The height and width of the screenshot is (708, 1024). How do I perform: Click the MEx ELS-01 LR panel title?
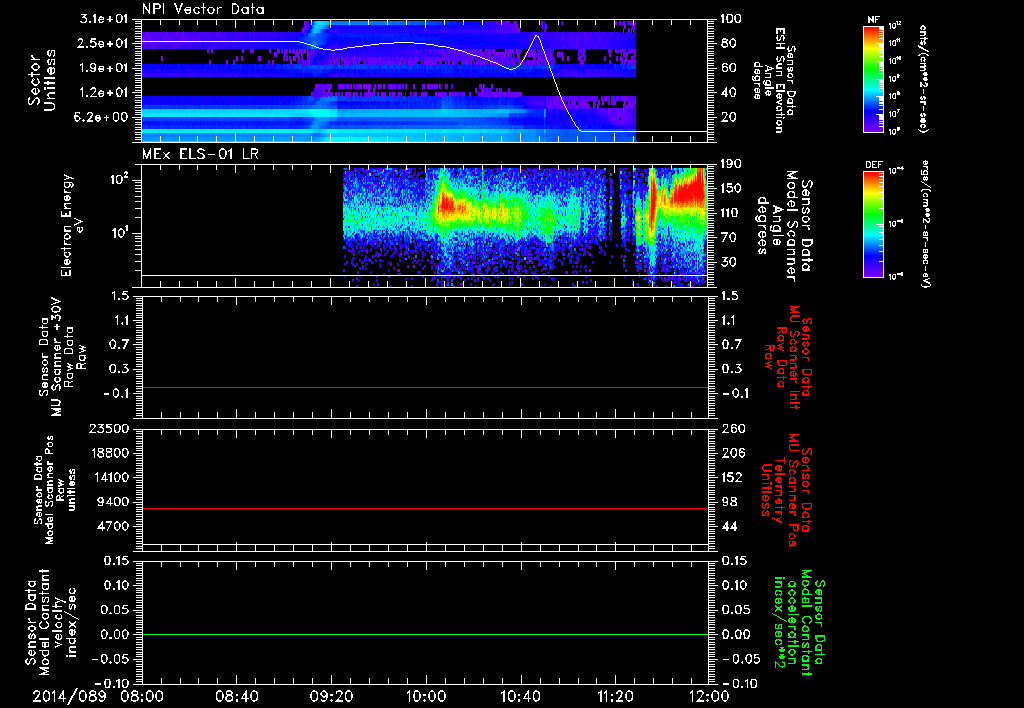200,155
